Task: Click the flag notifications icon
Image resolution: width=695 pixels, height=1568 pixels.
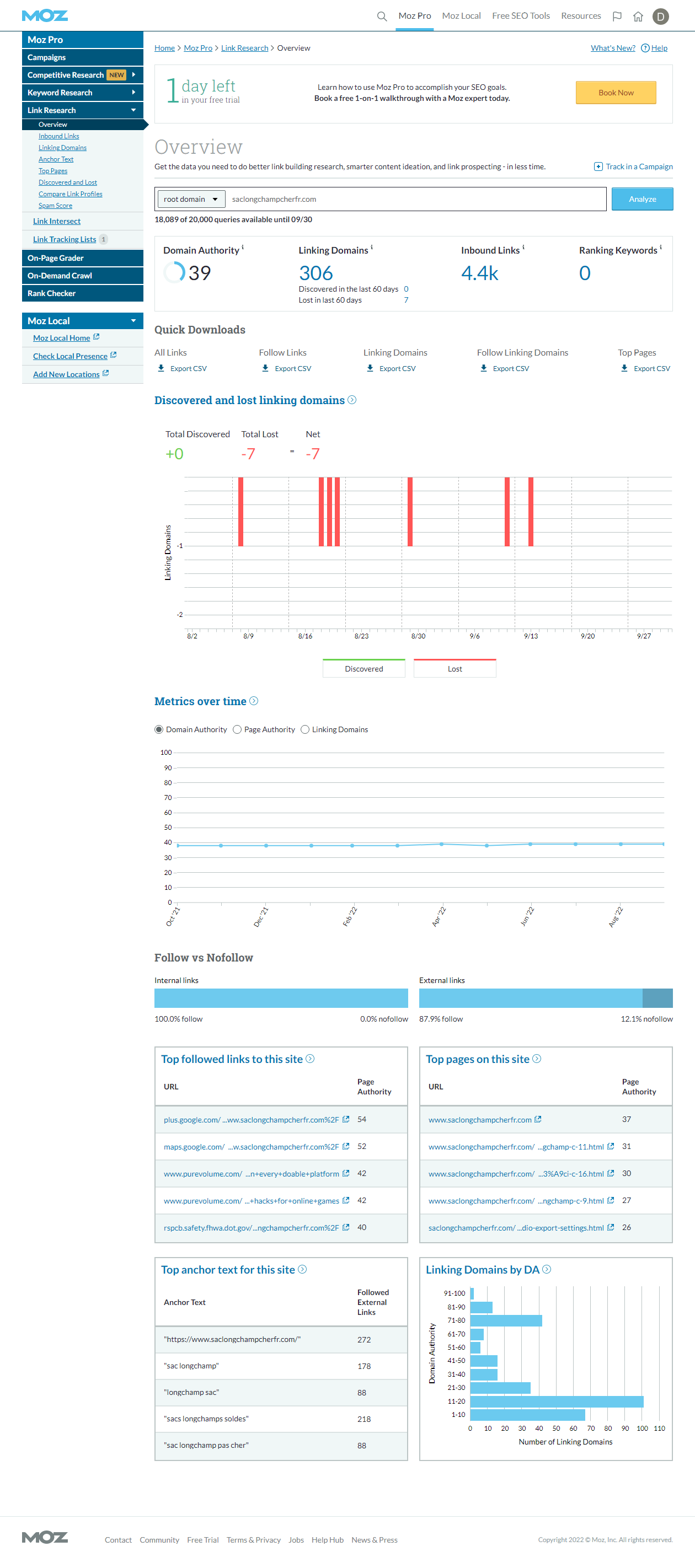Action: 617,17
